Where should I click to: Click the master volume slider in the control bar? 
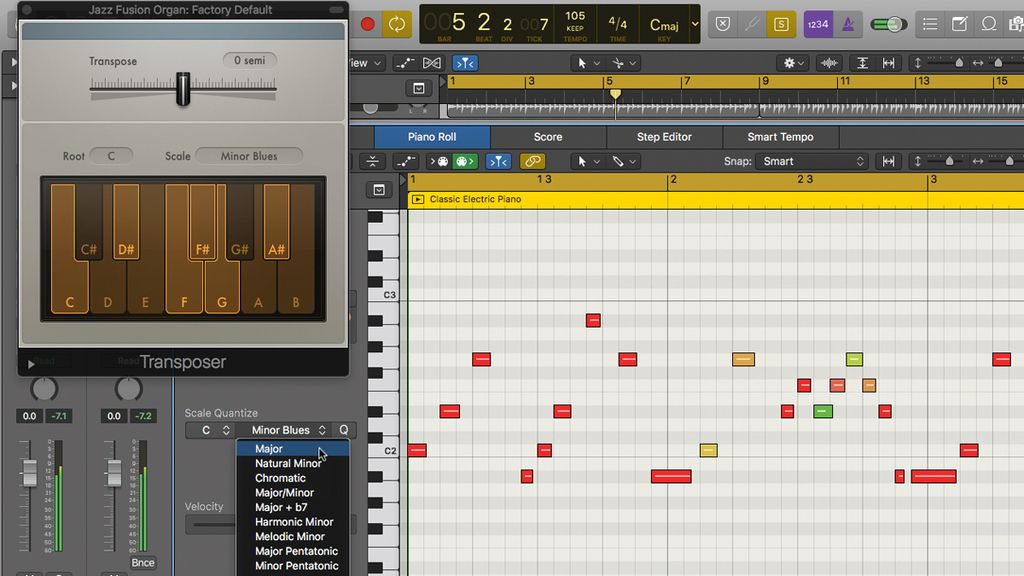tap(888, 22)
